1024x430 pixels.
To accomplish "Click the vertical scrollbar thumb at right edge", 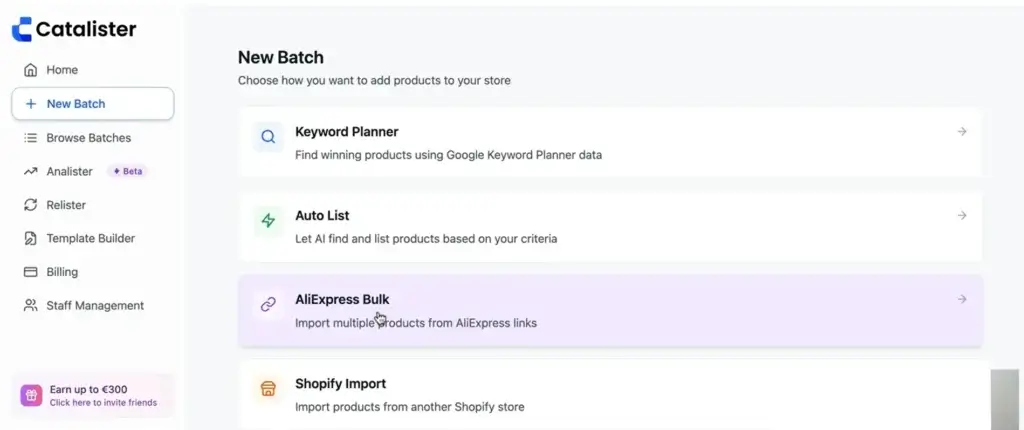I will pos(1004,399).
